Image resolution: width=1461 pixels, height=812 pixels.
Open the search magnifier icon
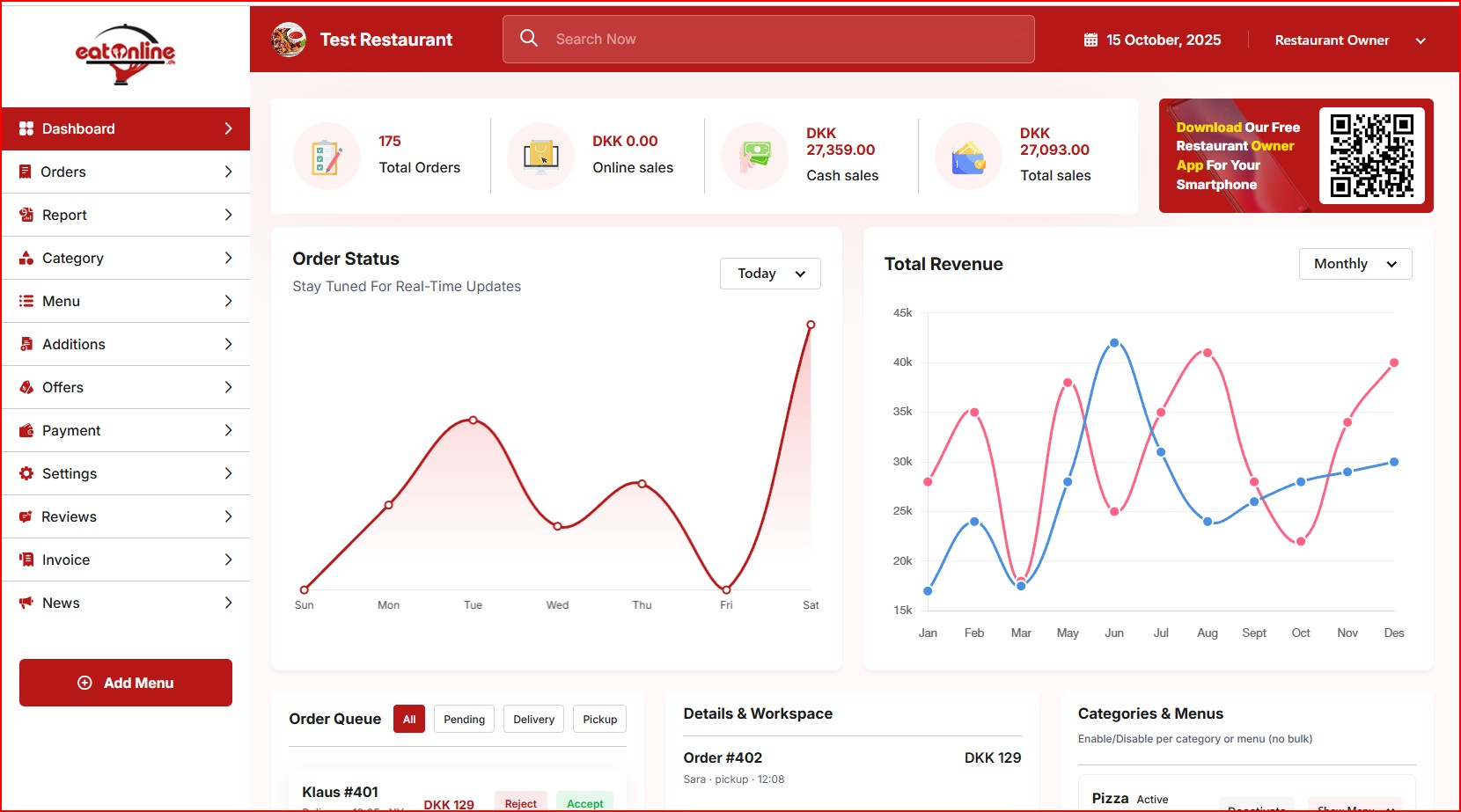[529, 39]
